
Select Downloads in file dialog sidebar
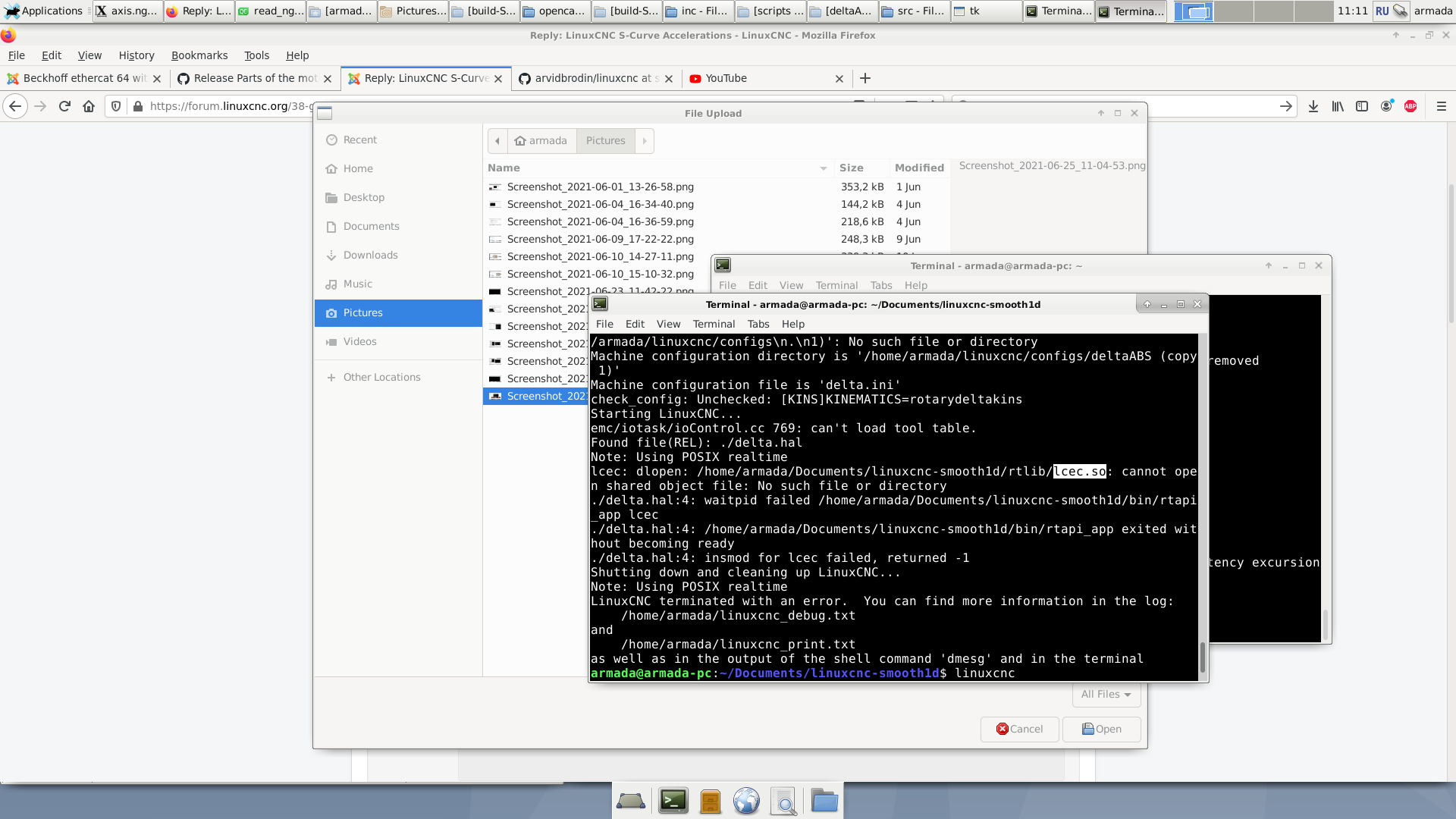coord(398,256)
